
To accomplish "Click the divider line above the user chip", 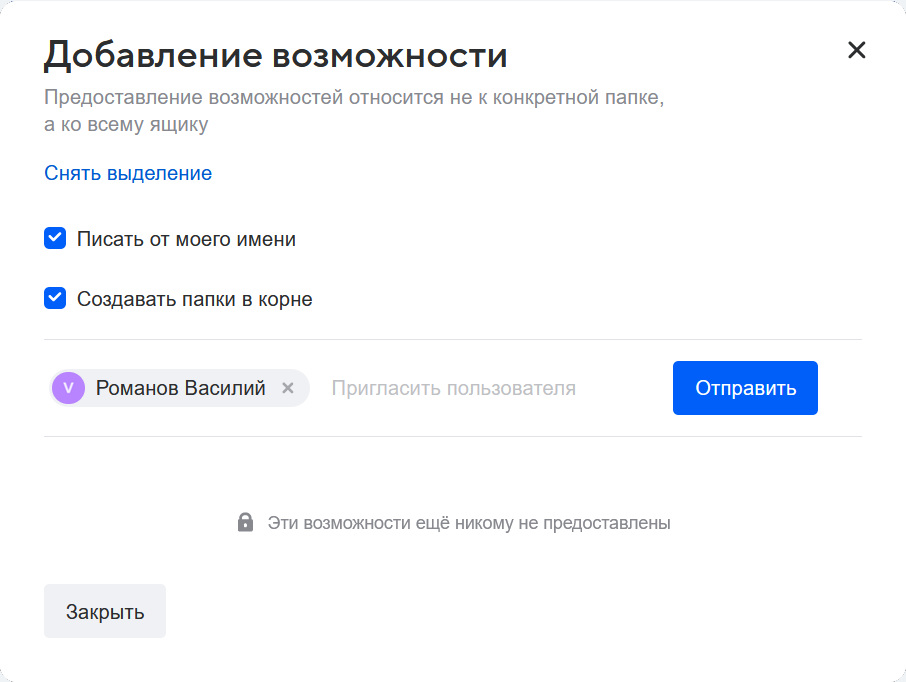I will pyautogui.click(x=452, y=340).
